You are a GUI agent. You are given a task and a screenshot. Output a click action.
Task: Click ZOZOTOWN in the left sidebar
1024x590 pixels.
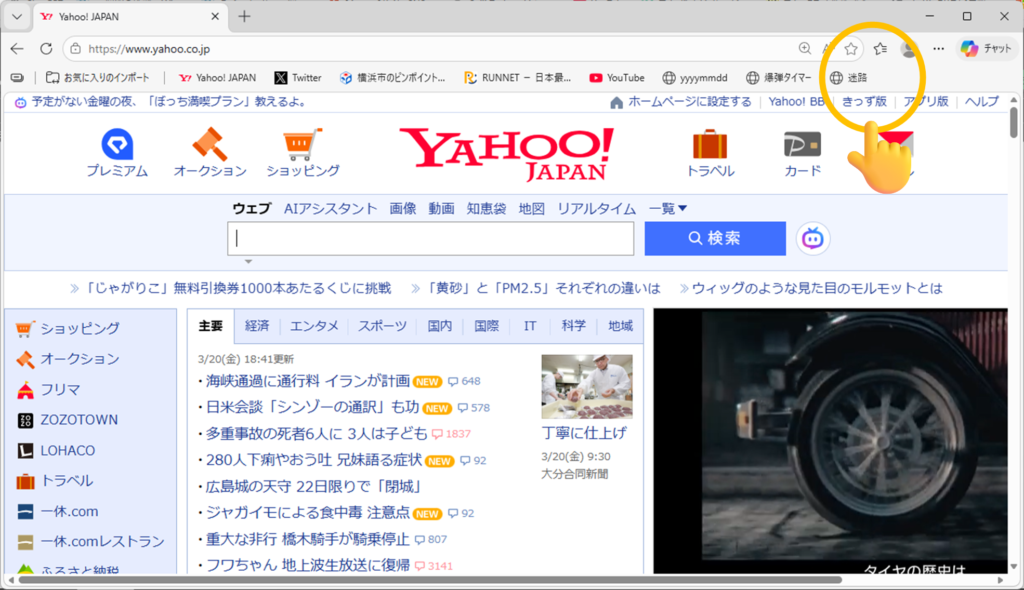tap(78, 420)
